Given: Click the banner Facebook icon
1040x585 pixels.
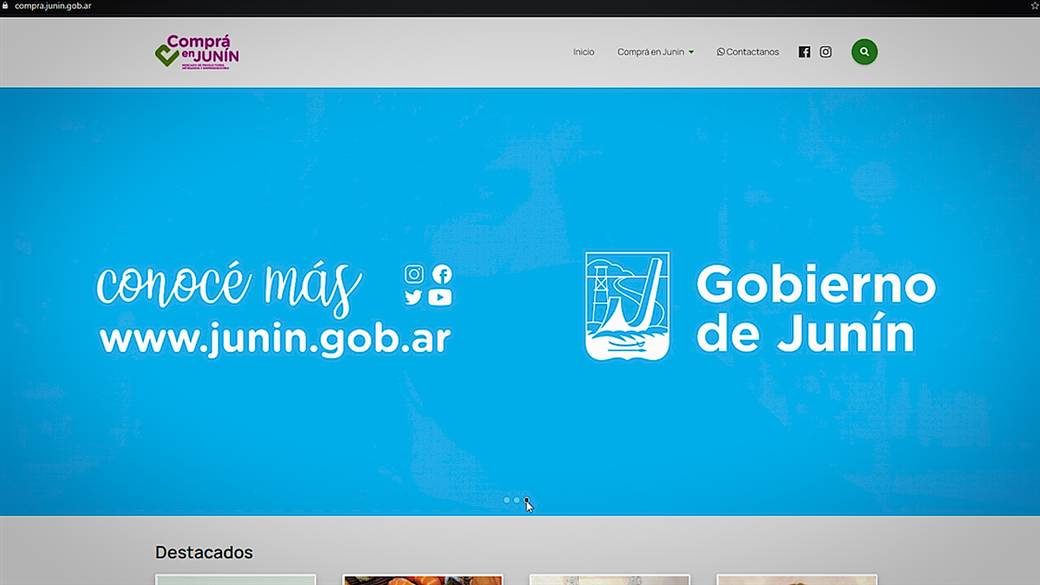Looking at the screenshot, I should (x=442, y=274).
